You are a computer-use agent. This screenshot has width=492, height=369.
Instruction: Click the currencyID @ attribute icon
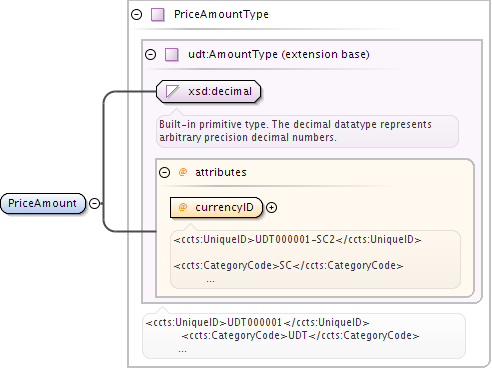(183, 207)
